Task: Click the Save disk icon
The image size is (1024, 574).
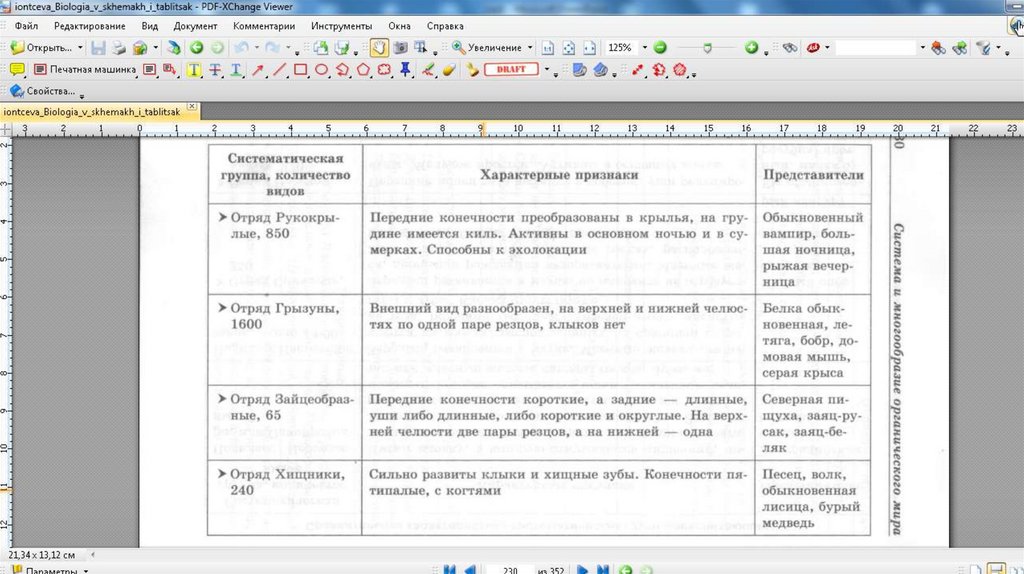Action: 98,47
